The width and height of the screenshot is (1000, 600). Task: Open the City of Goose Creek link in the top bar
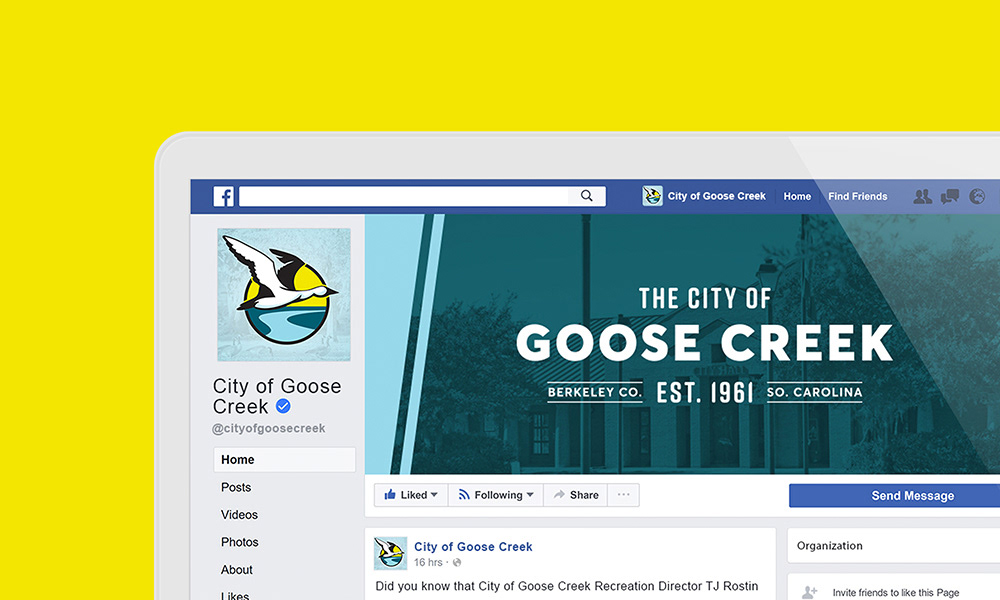tap(716, 196)
